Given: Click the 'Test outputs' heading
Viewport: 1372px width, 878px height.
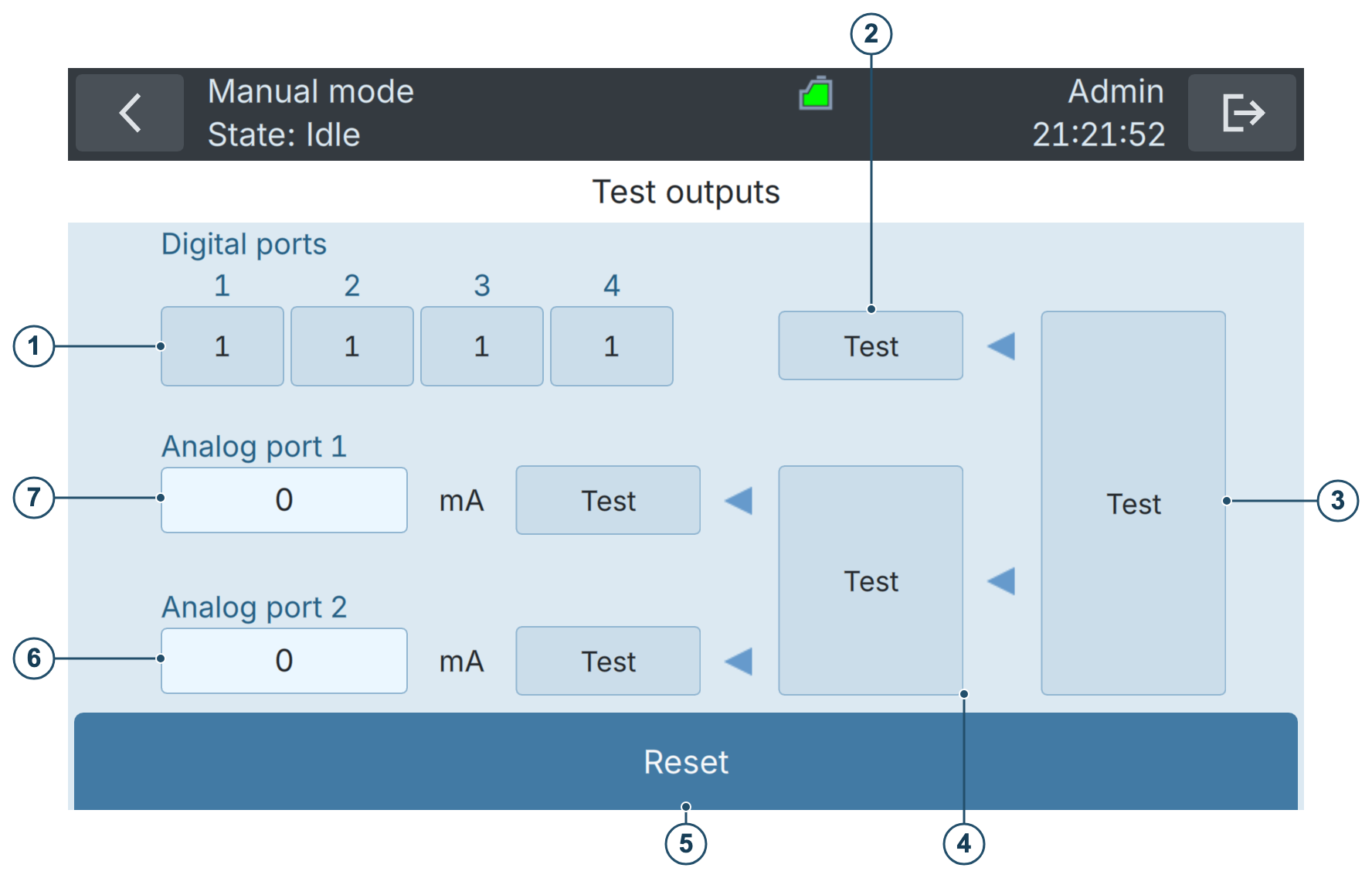Looking at the screenshot, I should [686, 192].
